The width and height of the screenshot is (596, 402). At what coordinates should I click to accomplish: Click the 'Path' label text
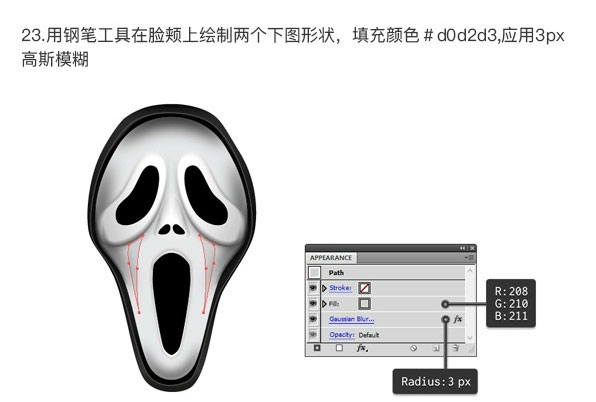(336, 272)
